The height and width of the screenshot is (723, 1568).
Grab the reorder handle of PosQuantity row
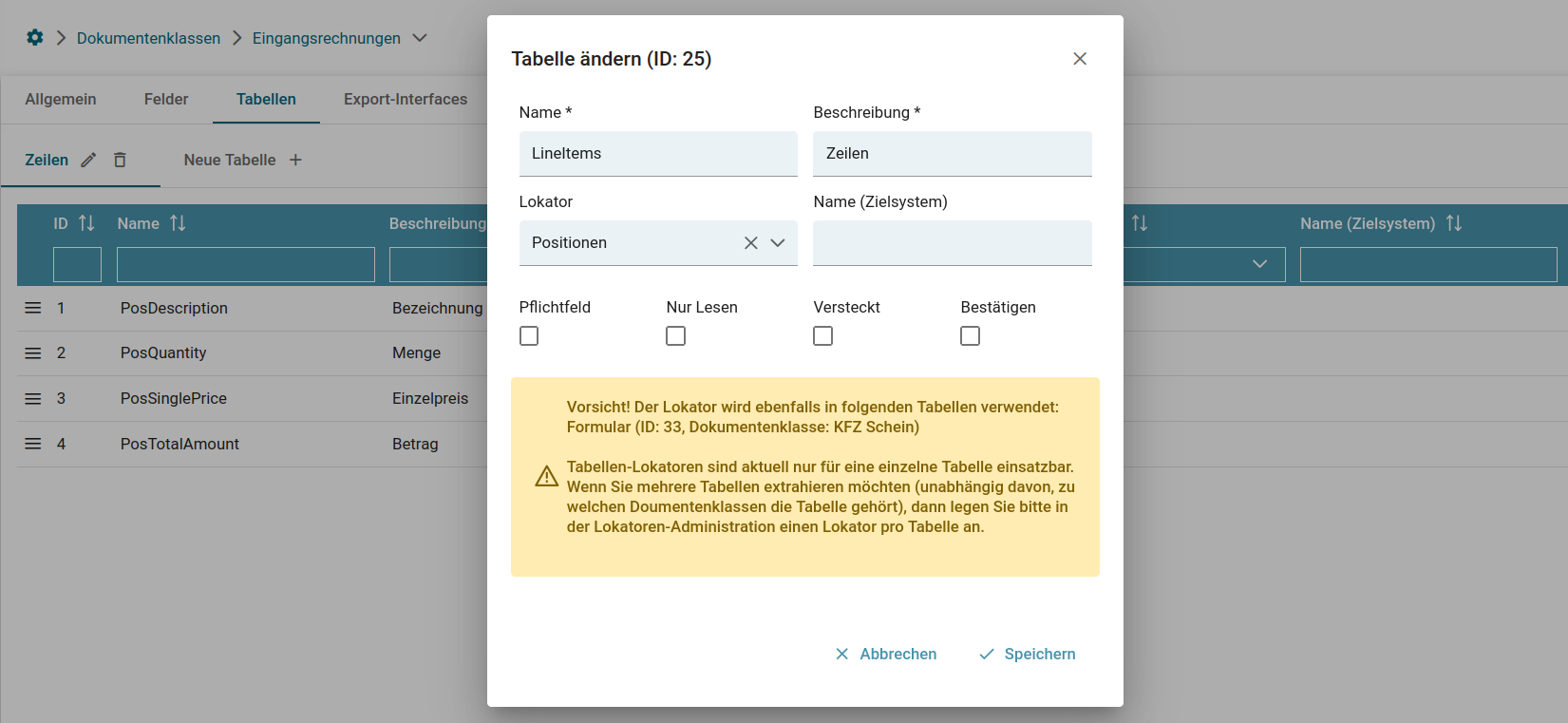click(33, 353)
